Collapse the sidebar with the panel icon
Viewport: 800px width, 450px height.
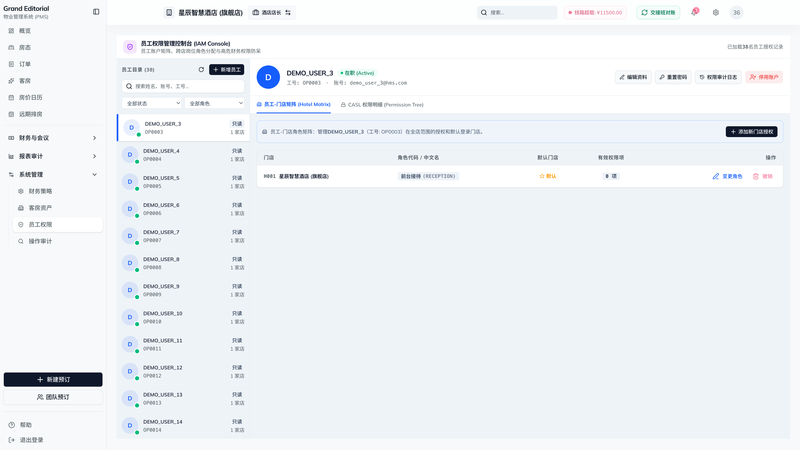click(x=96, y=12)
